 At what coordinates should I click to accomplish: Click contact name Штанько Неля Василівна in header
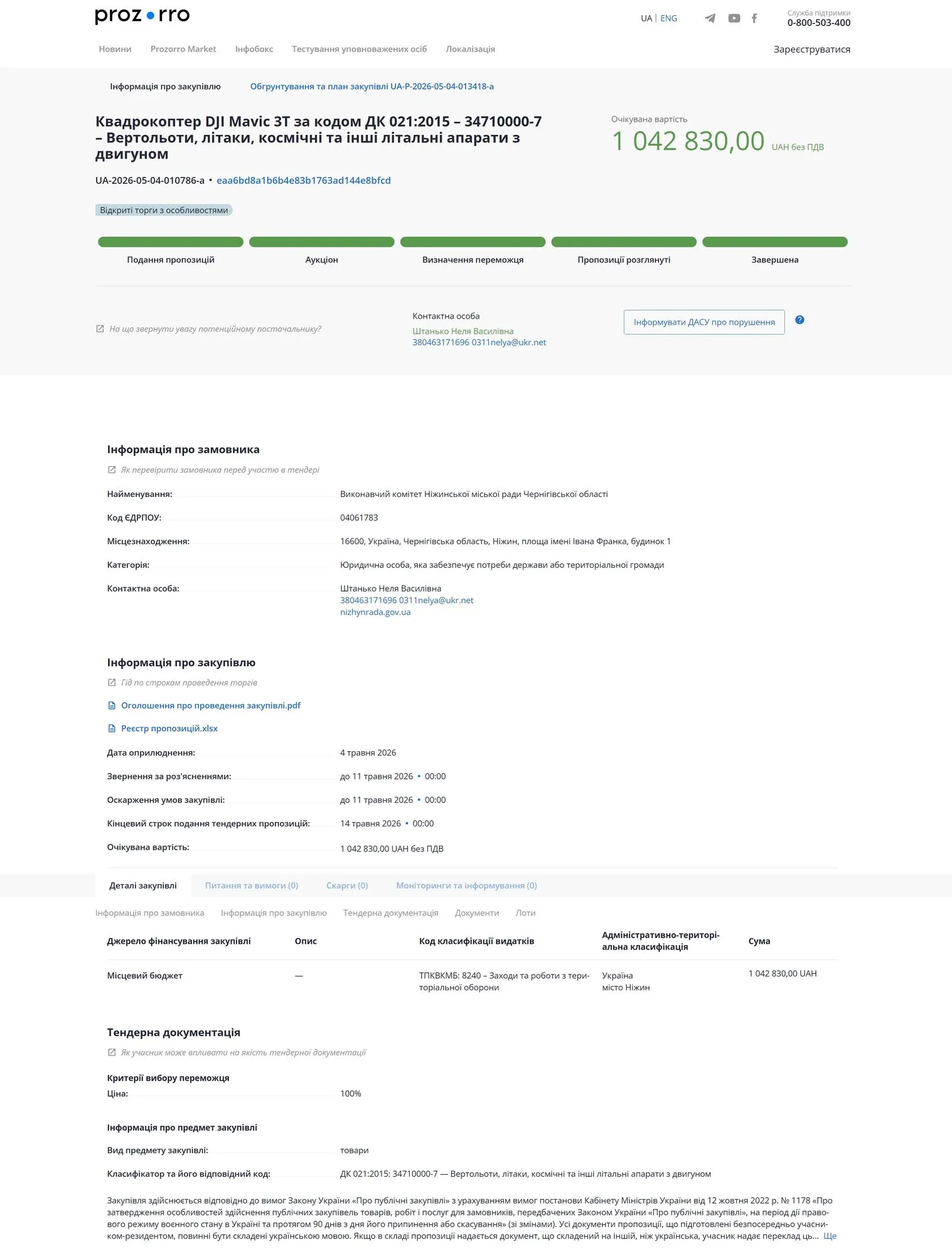point(463,331)
